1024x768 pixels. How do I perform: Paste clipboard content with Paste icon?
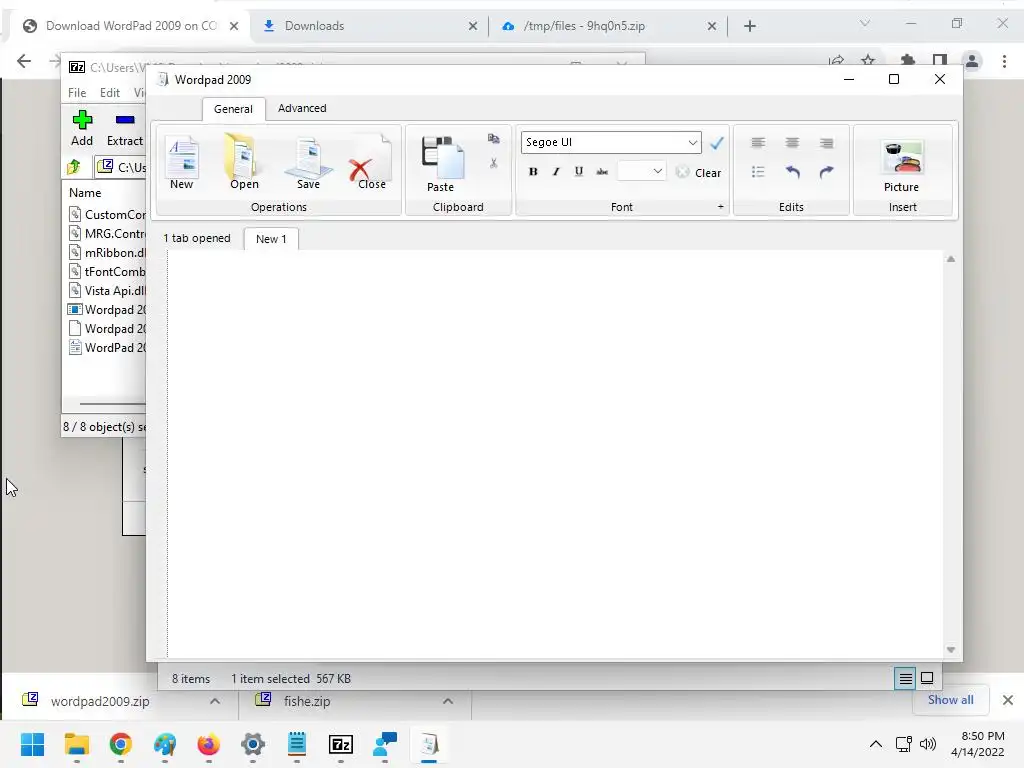click(441, 165)
